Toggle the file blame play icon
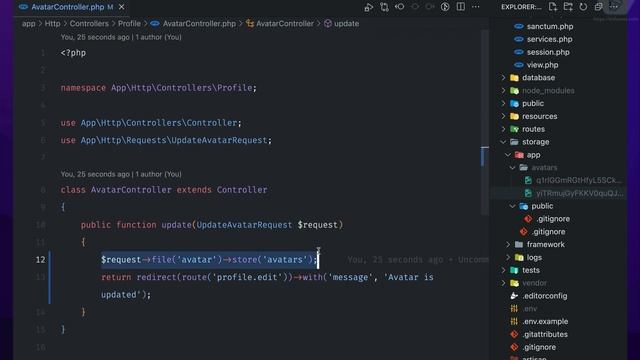The image size is (640, 360). tap(445, 7)
